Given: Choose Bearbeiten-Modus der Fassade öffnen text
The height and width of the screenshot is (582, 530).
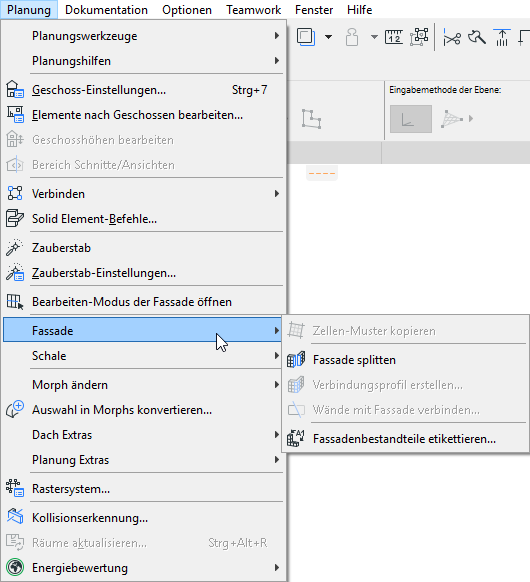Looking at the screenshot, I should [132, 302].
